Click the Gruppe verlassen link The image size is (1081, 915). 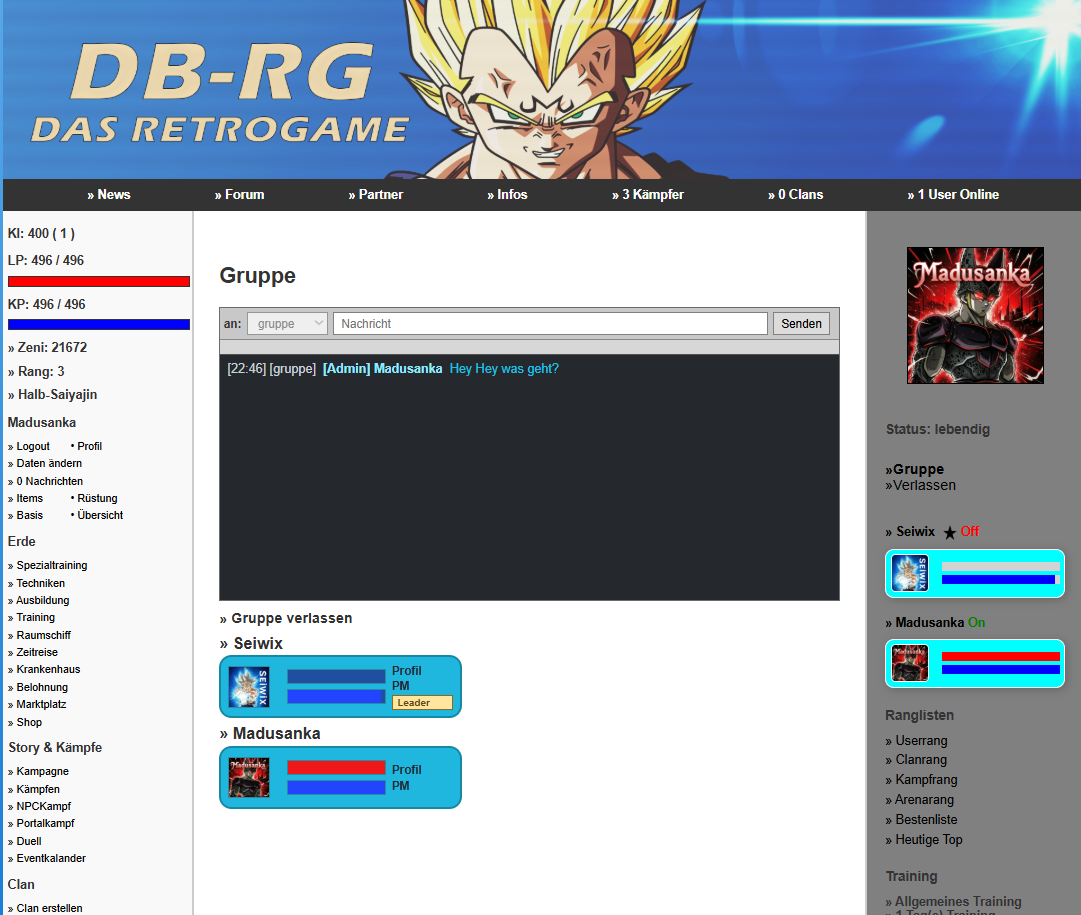(x=285, y=619)
